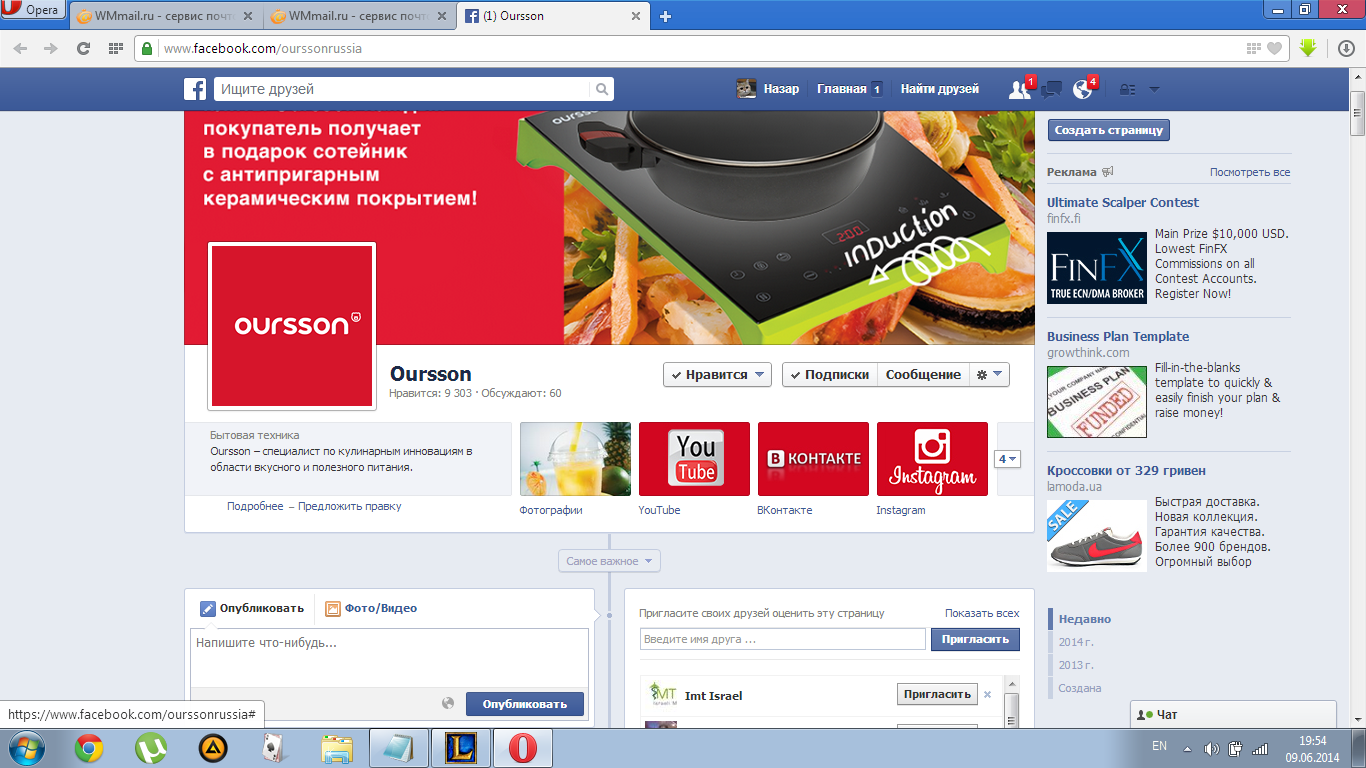Click FinFX ad image
The width and height of the screenshot is (1366, 768).
point(1097,268)
